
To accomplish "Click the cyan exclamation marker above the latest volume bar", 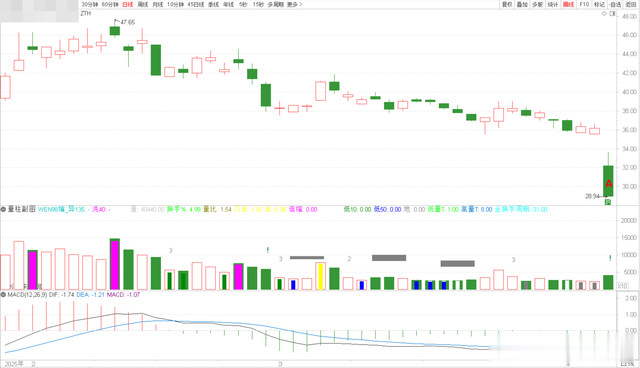I will (x=610, y=258).
